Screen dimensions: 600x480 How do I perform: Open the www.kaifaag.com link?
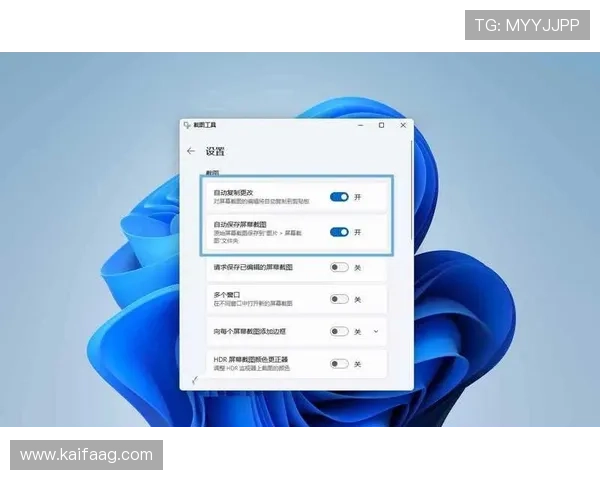pyautogui.click(x=87, y=455)
